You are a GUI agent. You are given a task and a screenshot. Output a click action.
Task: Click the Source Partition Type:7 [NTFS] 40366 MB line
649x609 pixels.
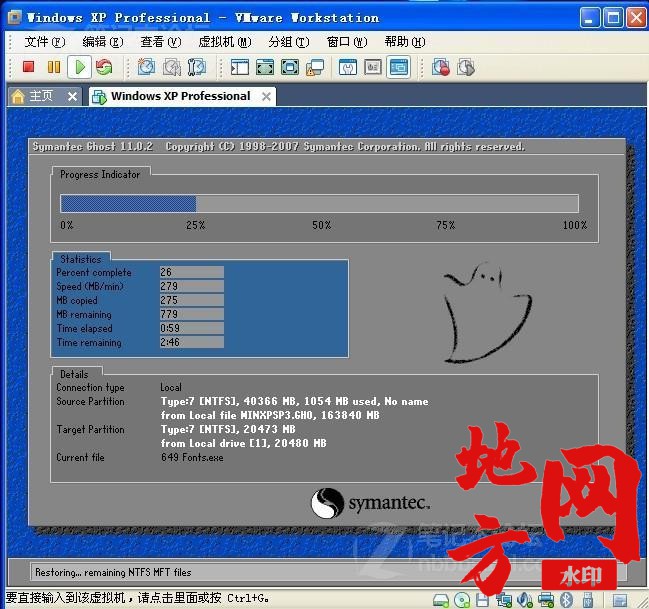pos(295,401)
